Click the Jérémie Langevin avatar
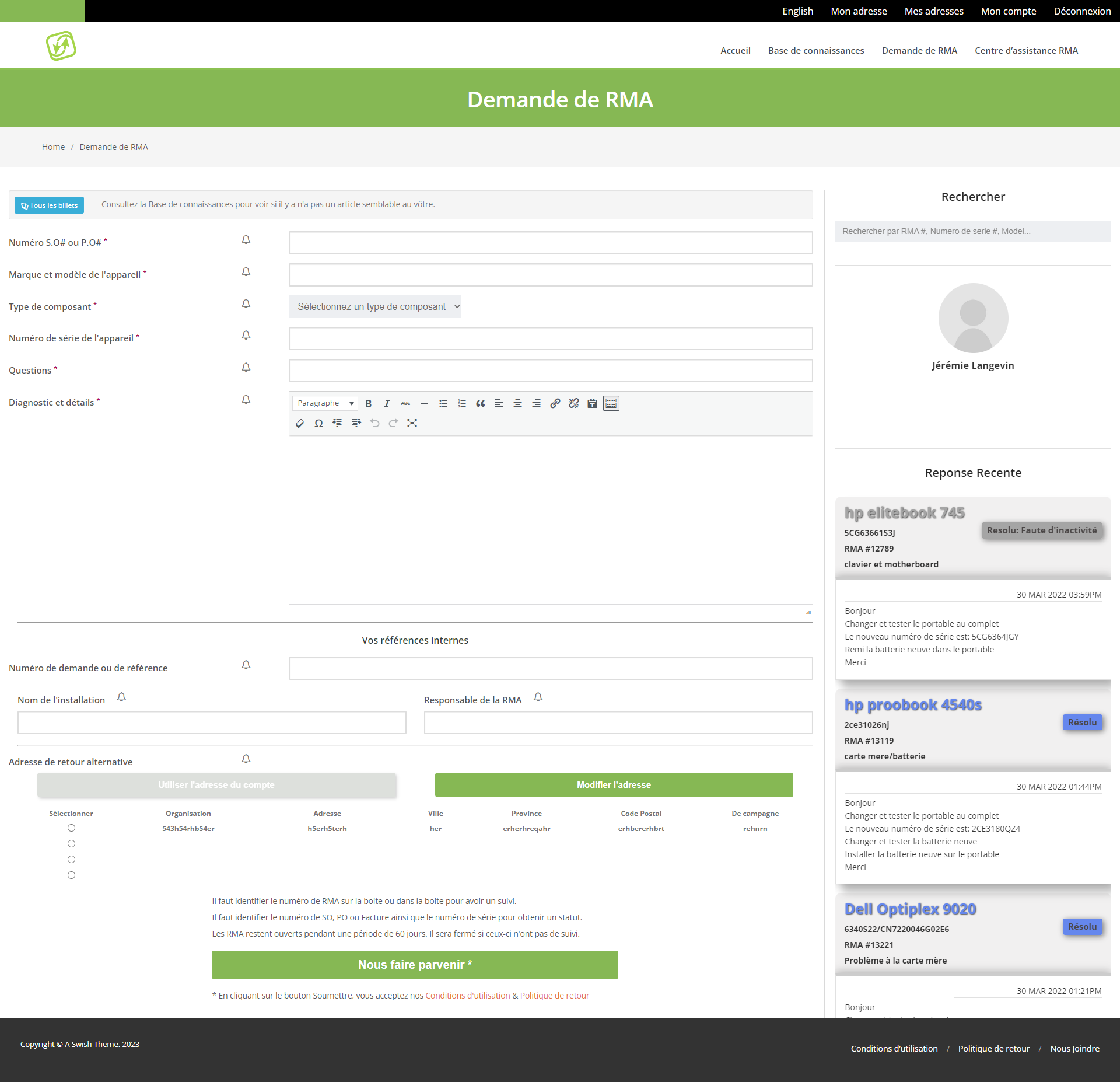The height and width of the screenshot is (1082, 1120). click(x=973, y=318)
